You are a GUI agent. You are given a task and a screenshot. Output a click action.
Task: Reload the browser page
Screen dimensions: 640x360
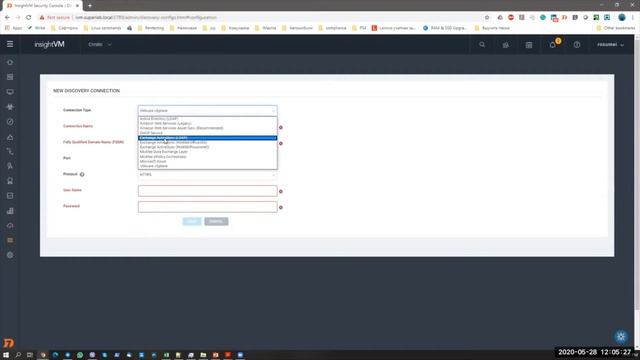click(x=29, y=18)
